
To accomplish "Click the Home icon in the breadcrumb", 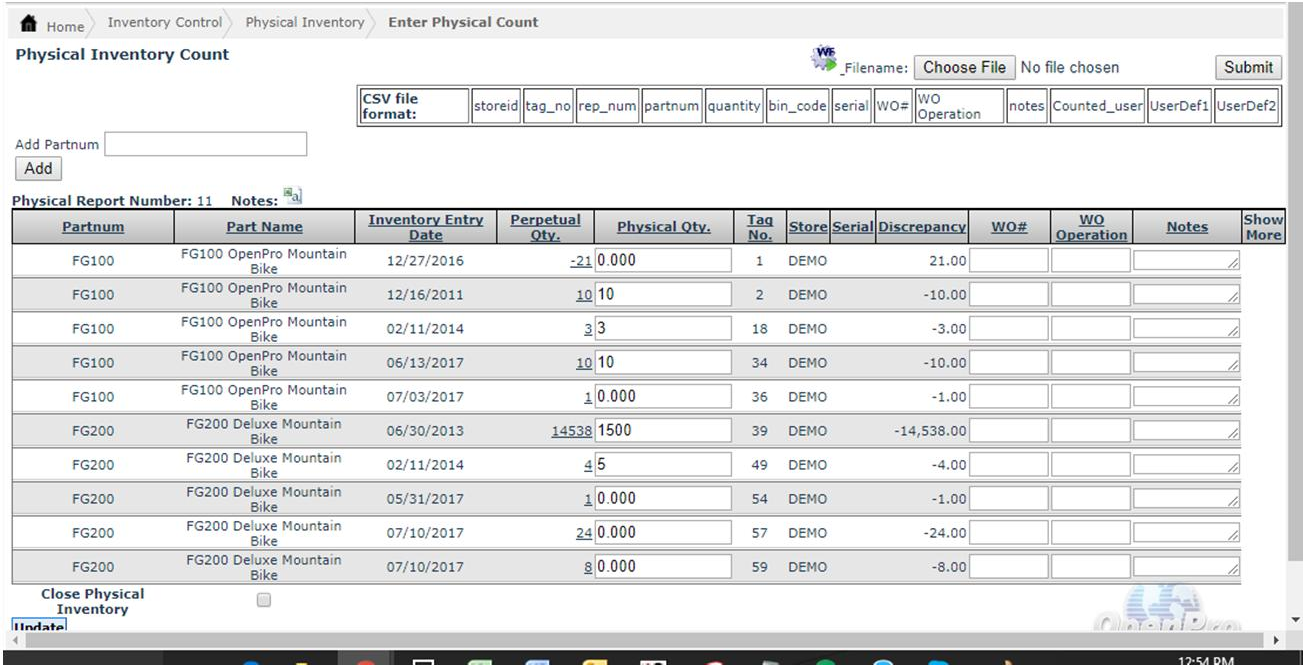I will point(29,24).
